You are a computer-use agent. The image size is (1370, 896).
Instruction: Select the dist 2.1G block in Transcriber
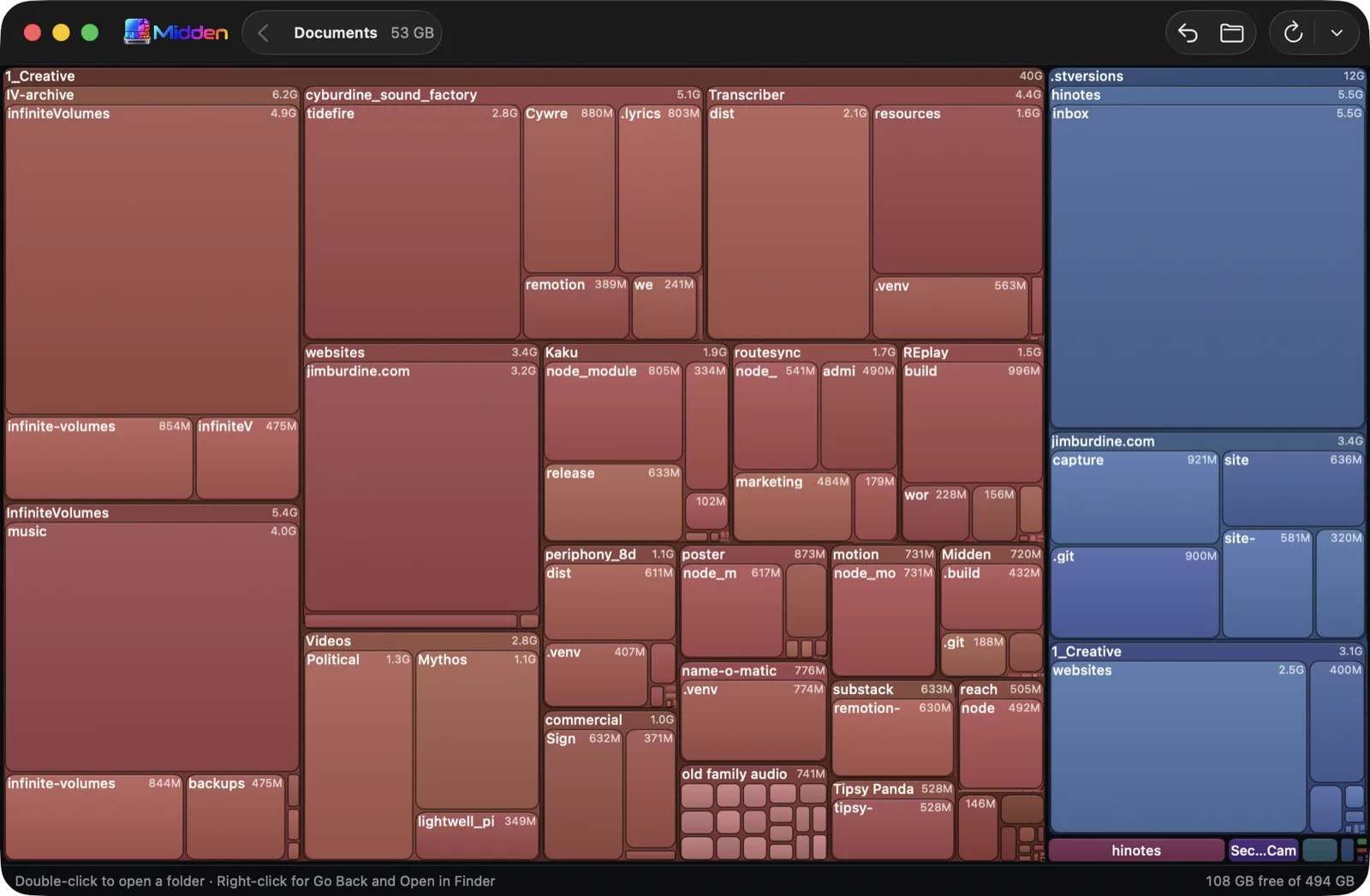point(788,222)
